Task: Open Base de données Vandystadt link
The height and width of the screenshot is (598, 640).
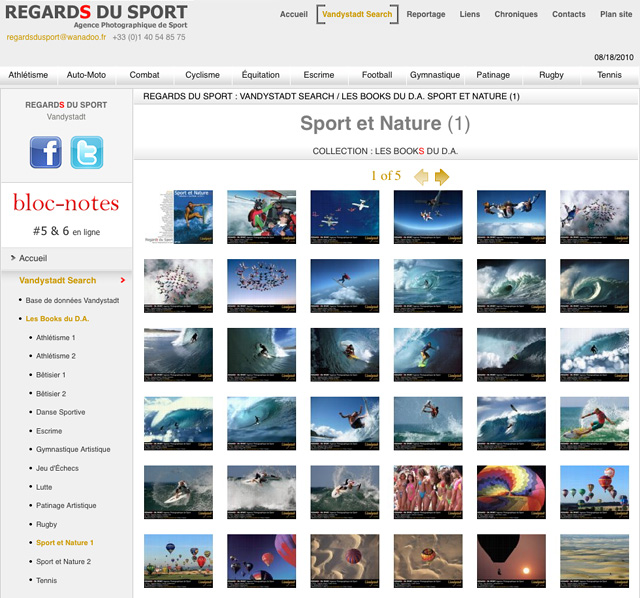Action: coord(72,300)
